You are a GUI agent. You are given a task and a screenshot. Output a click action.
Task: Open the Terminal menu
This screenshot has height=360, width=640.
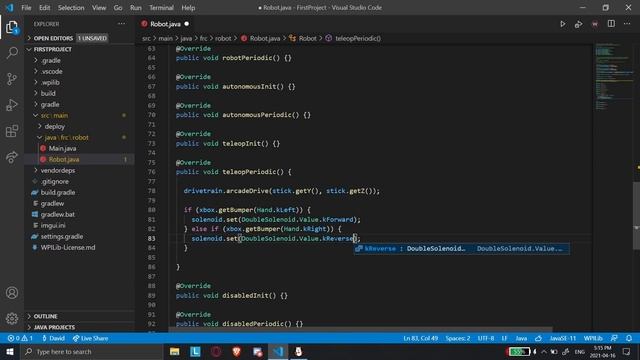click(x=161, y=7)
